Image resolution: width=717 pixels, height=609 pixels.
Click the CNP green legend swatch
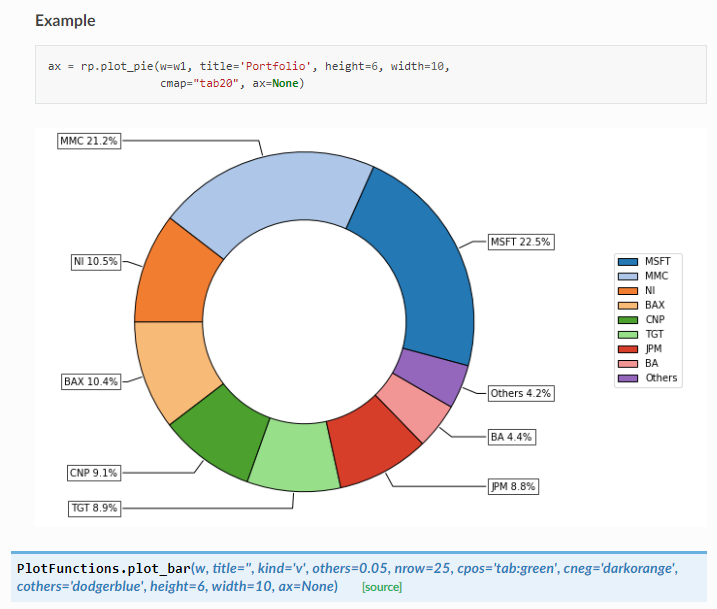(627, 320)
